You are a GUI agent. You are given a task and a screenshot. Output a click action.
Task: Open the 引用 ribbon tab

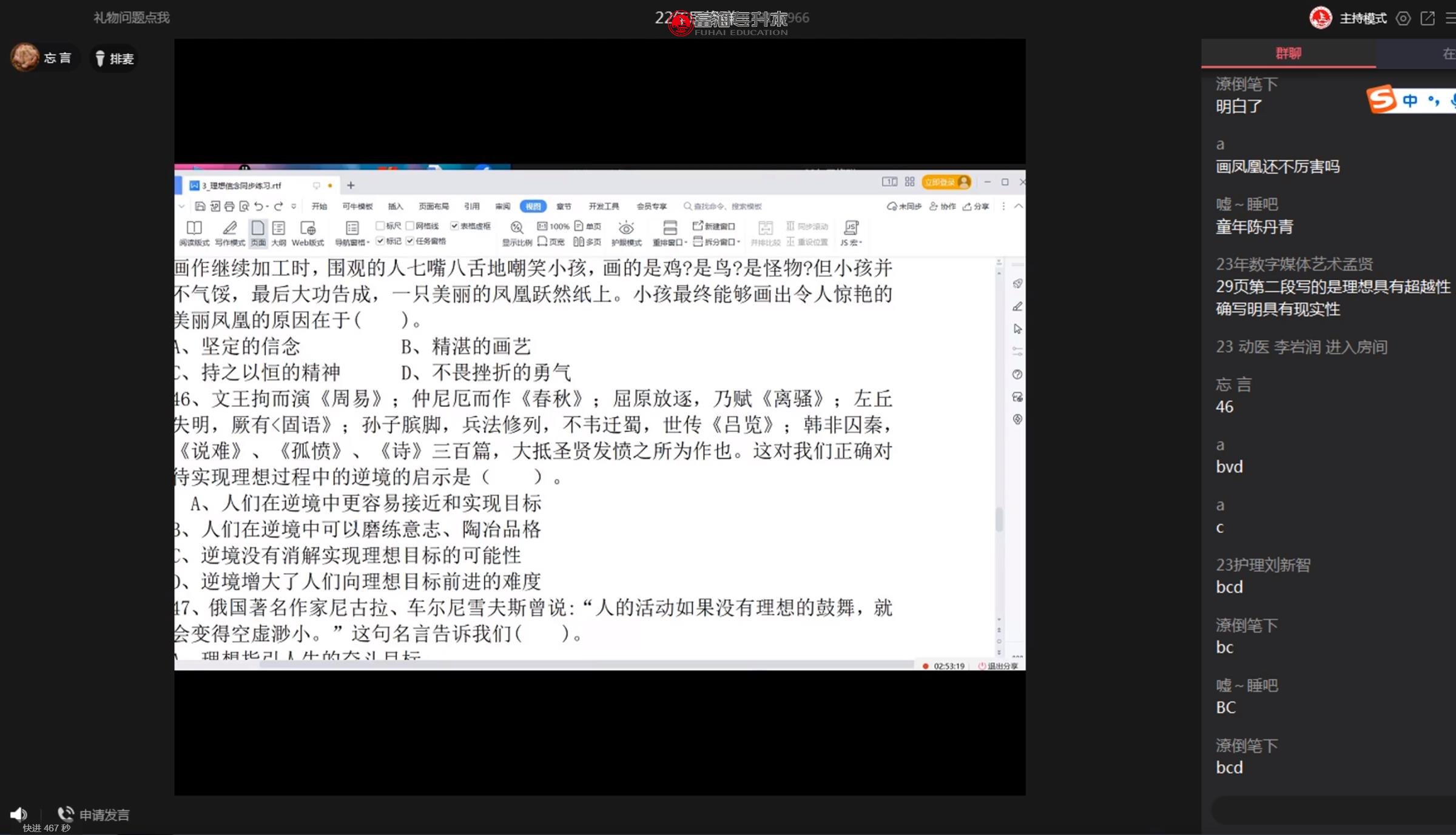472,206
